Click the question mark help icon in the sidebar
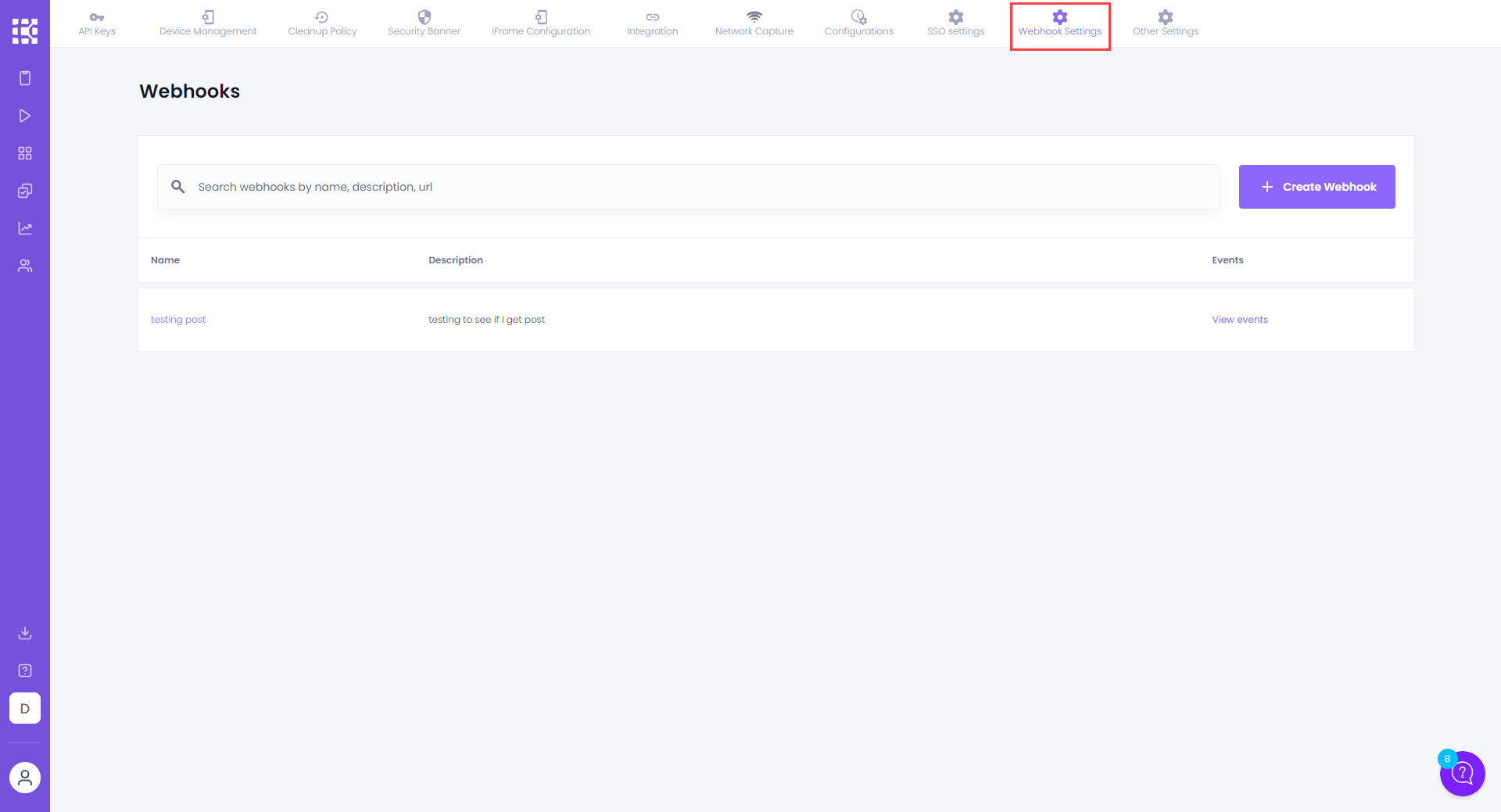 pyautogui.click(x=25, y=671)
